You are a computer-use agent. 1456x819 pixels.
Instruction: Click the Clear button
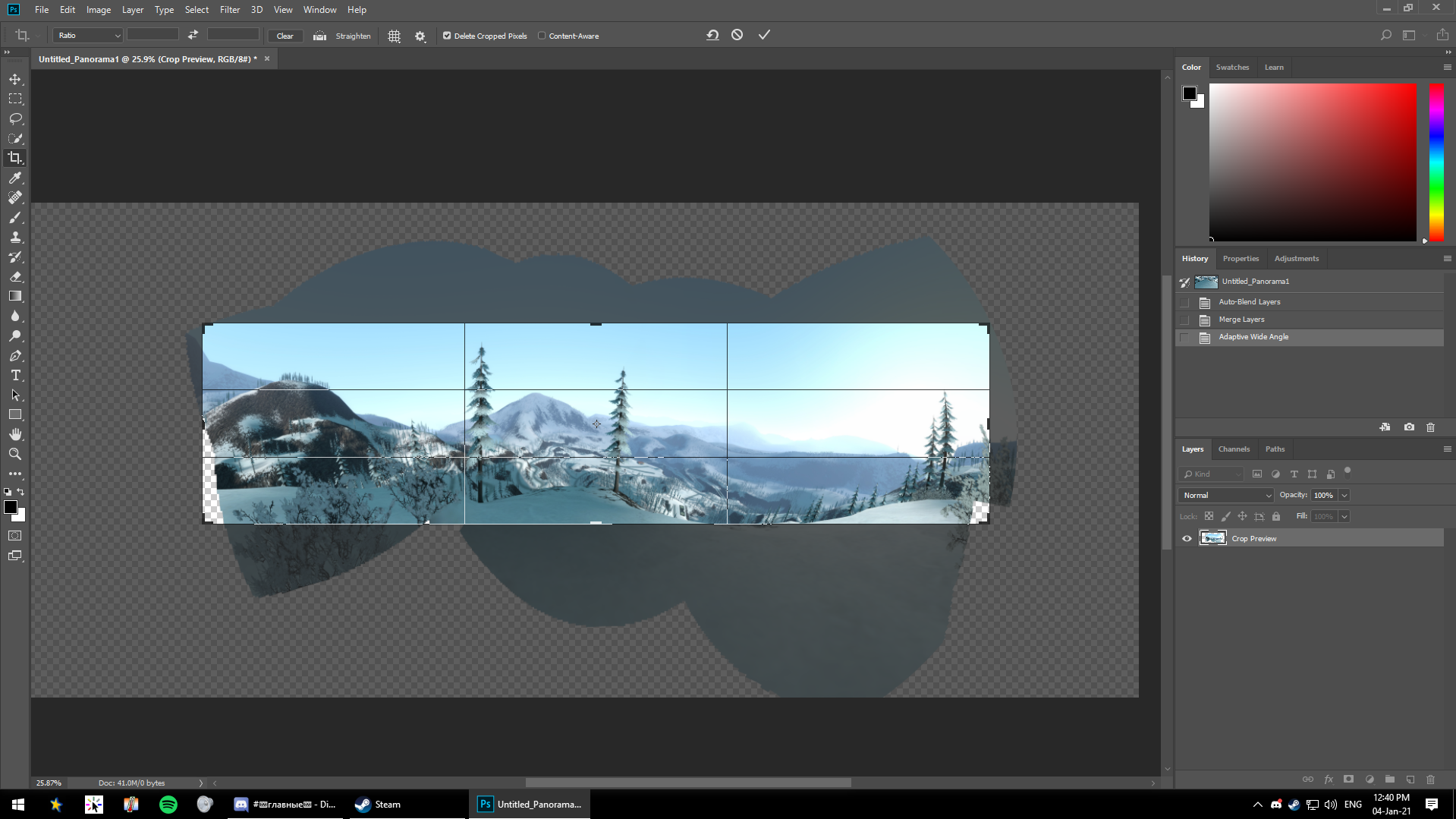tap(285, 36)
